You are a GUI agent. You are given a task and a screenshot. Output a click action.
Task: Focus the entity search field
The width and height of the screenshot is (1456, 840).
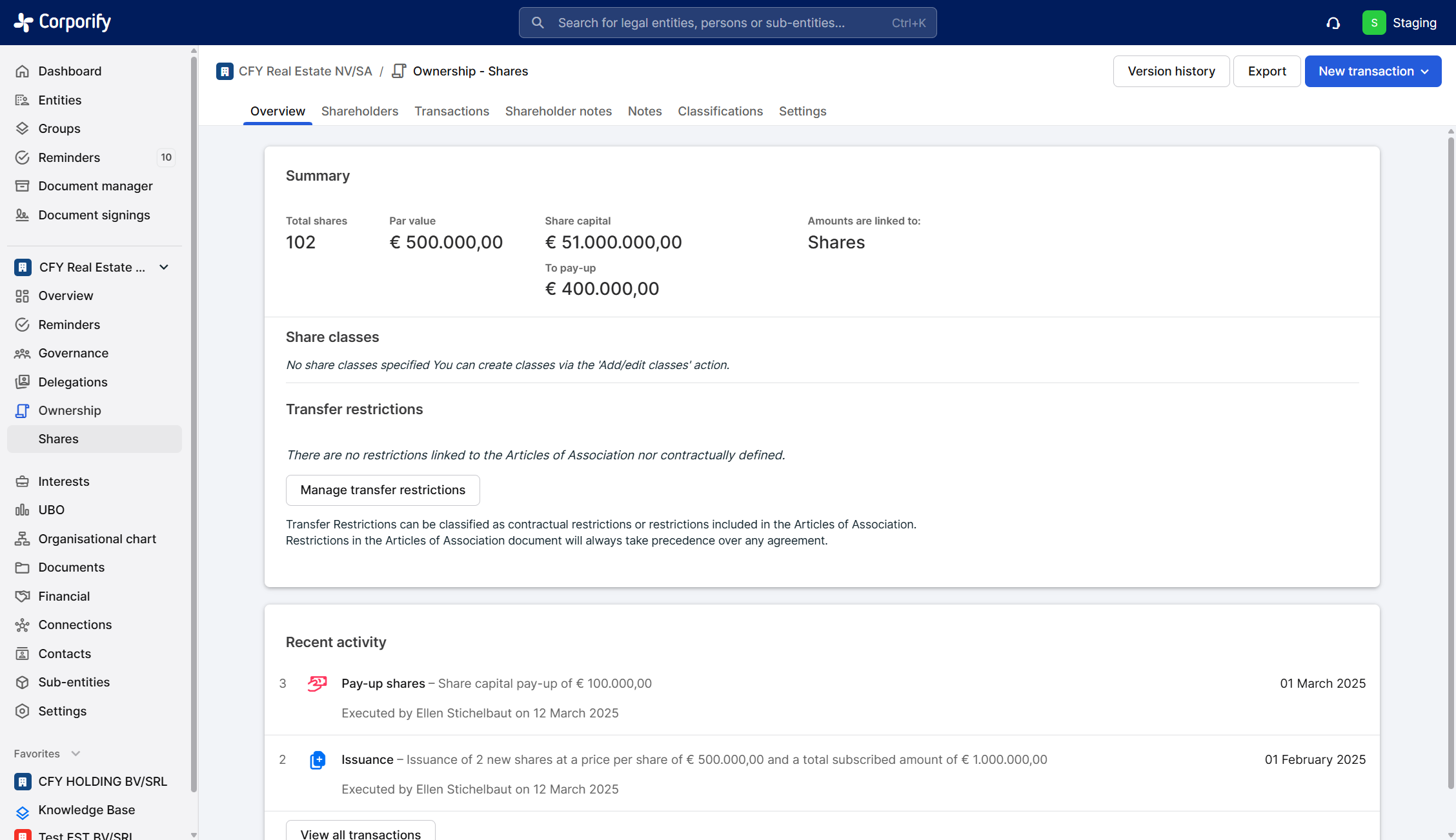[727, 23]
